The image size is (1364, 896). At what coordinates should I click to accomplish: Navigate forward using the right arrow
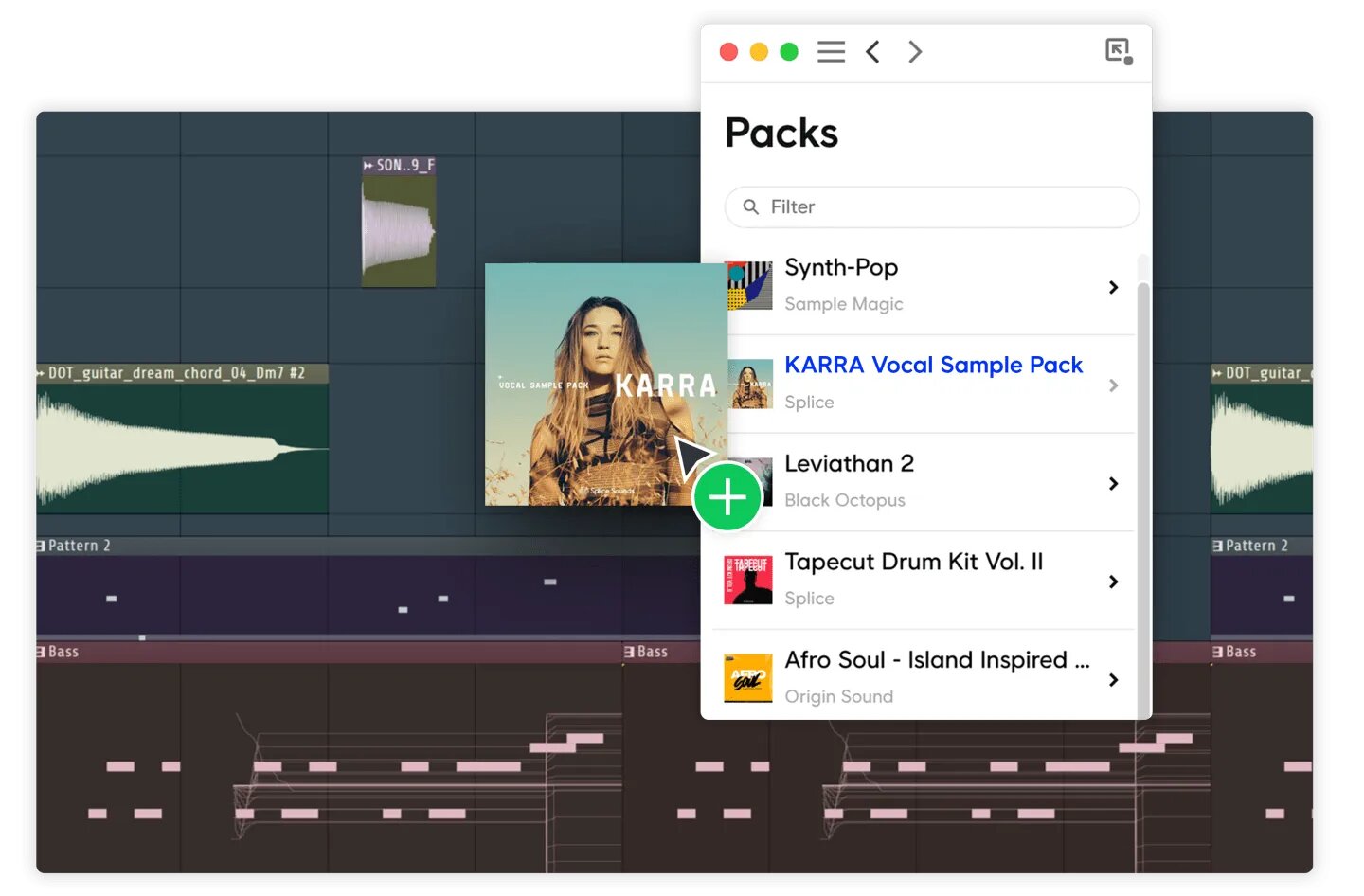tap(914, 51)
